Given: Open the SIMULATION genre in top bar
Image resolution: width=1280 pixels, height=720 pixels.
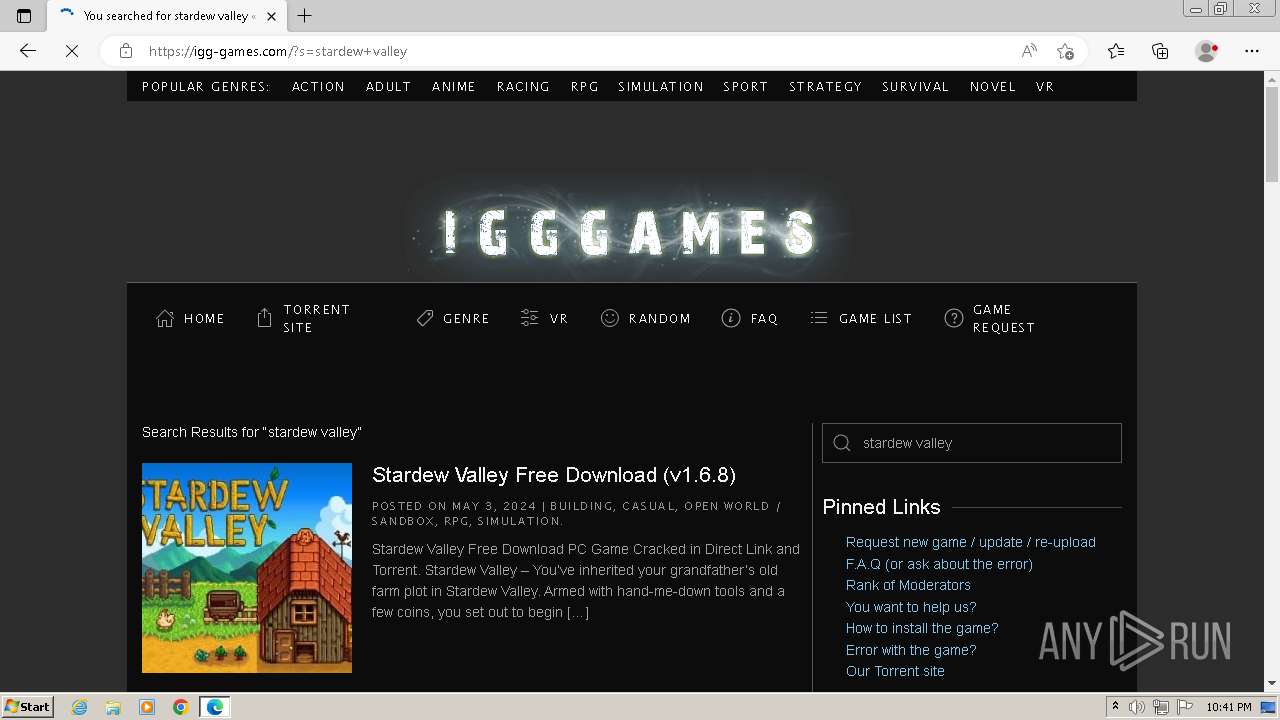Looking at the screenshot, I should click(x=660, y=86).
